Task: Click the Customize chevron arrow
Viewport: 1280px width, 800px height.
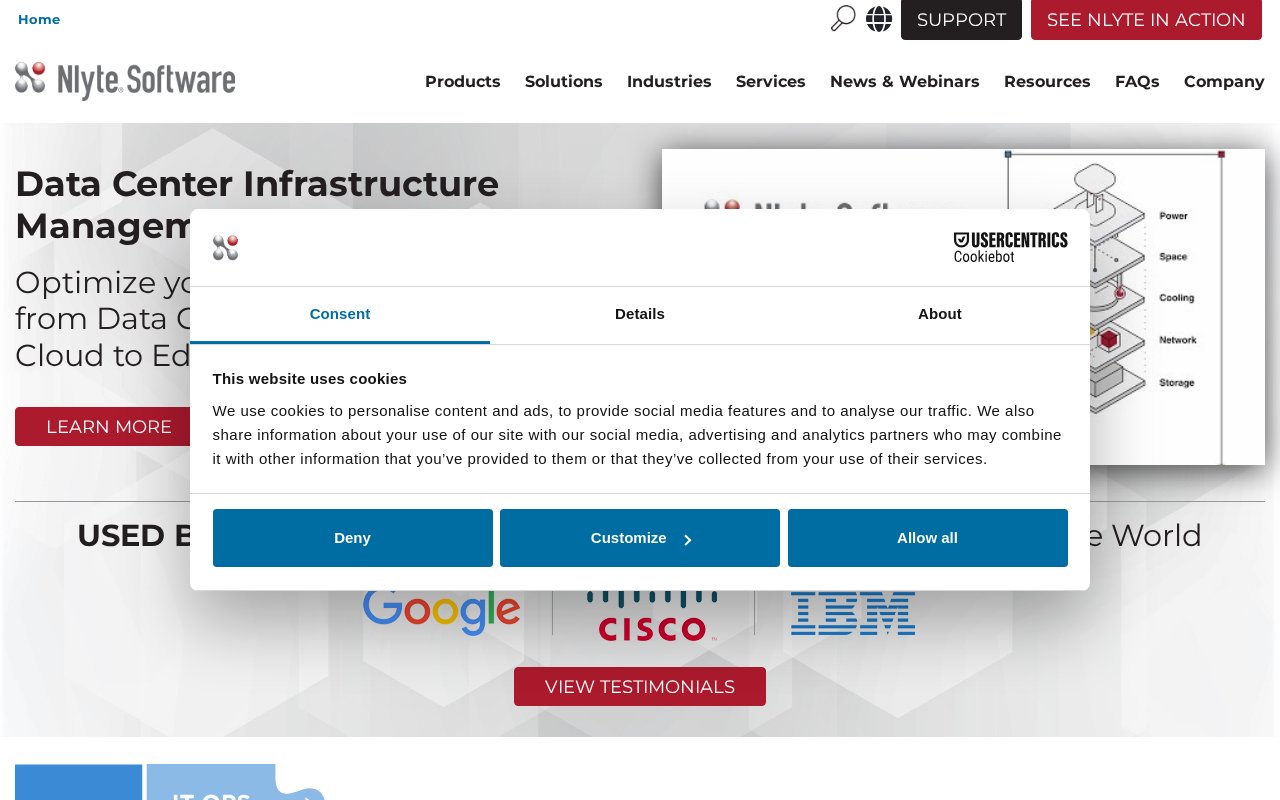Action: (x=688, y=539)
